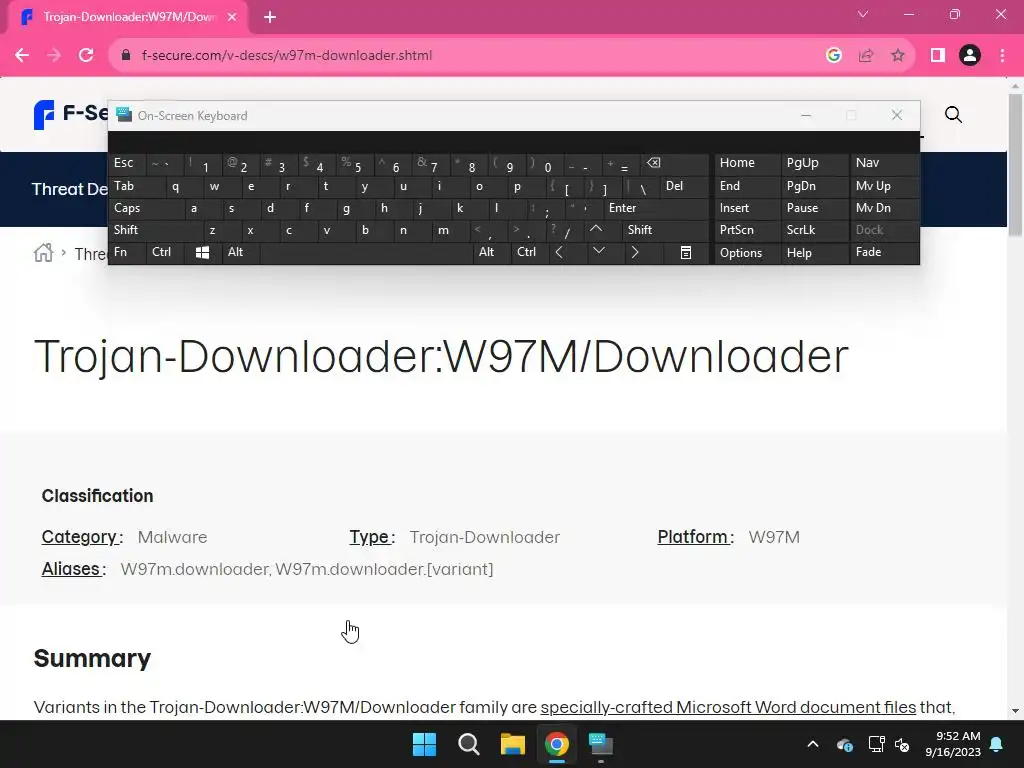Open the notification bell

(997, 744)
